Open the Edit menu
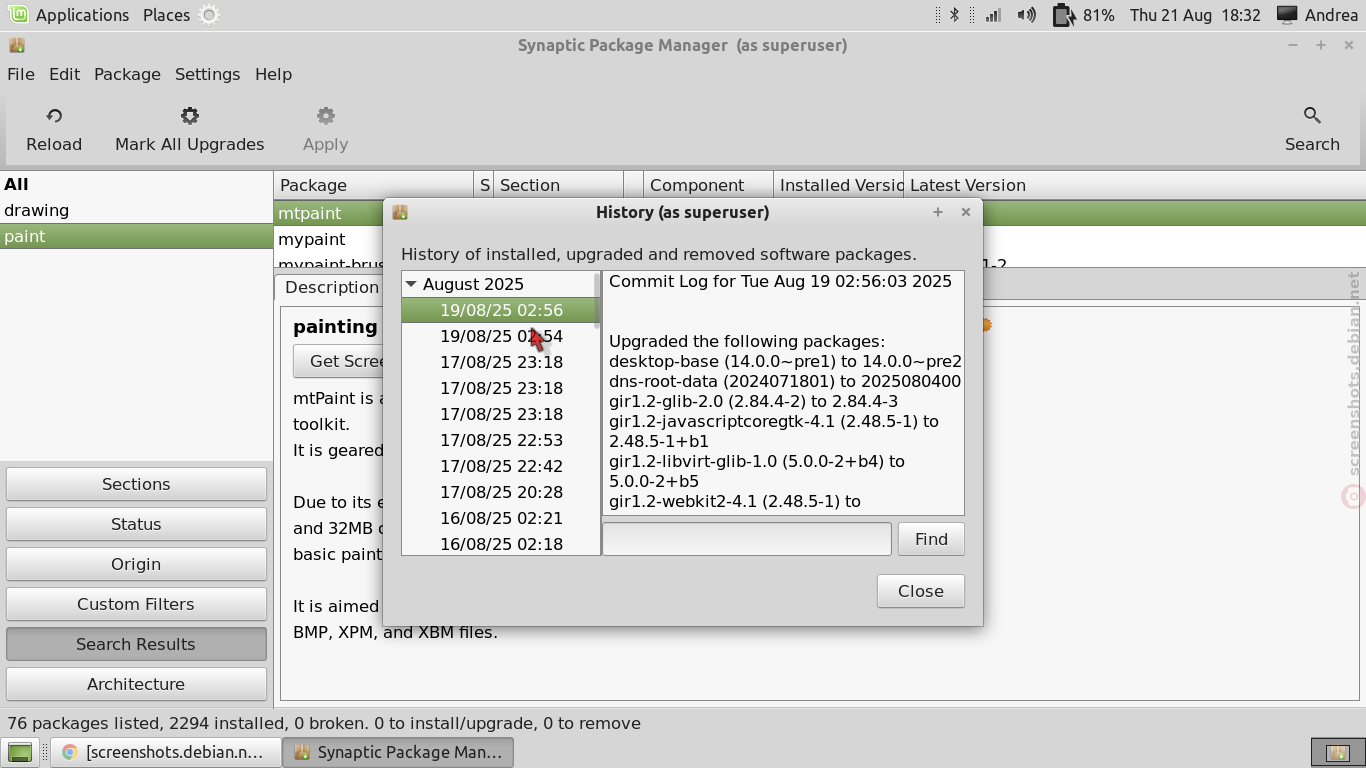Viewport: 1366px width, 768px height. click(64, 74)
